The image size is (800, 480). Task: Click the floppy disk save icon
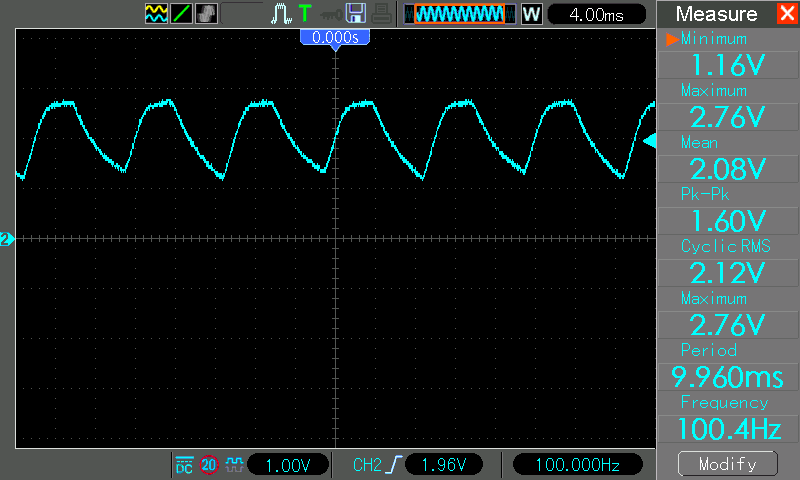tap(355, 14)
